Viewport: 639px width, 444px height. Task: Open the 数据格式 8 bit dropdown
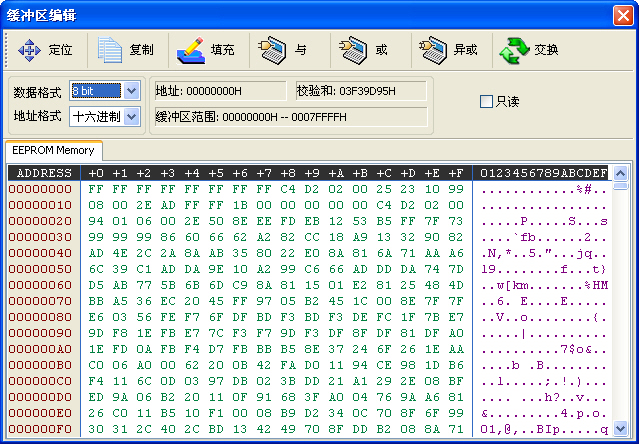click(x=132, y=91)
